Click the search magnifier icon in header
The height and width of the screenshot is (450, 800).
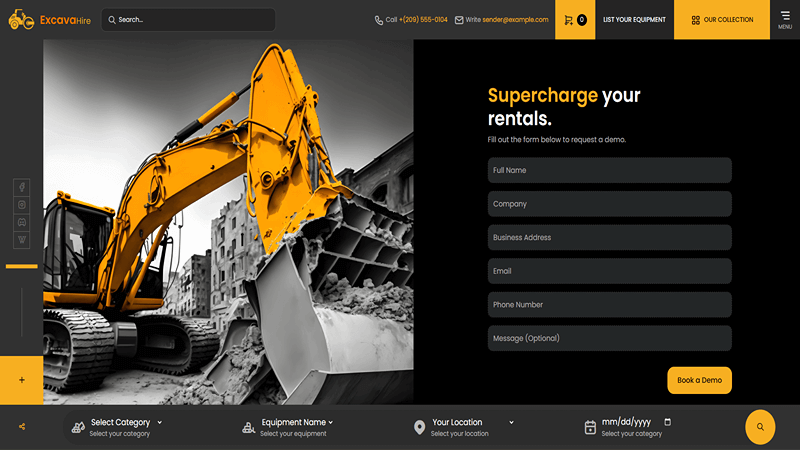coord(112,20)
